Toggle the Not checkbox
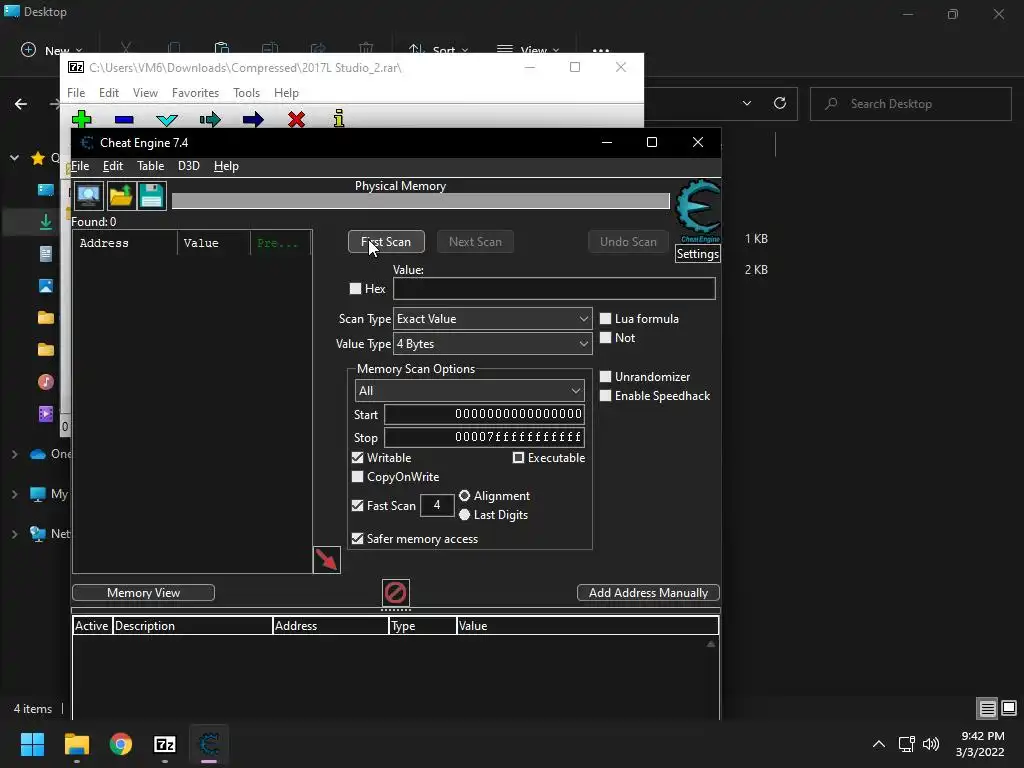Image resolution: width=1024 pixels, height=768 pixels. click(x=605, y=338)
